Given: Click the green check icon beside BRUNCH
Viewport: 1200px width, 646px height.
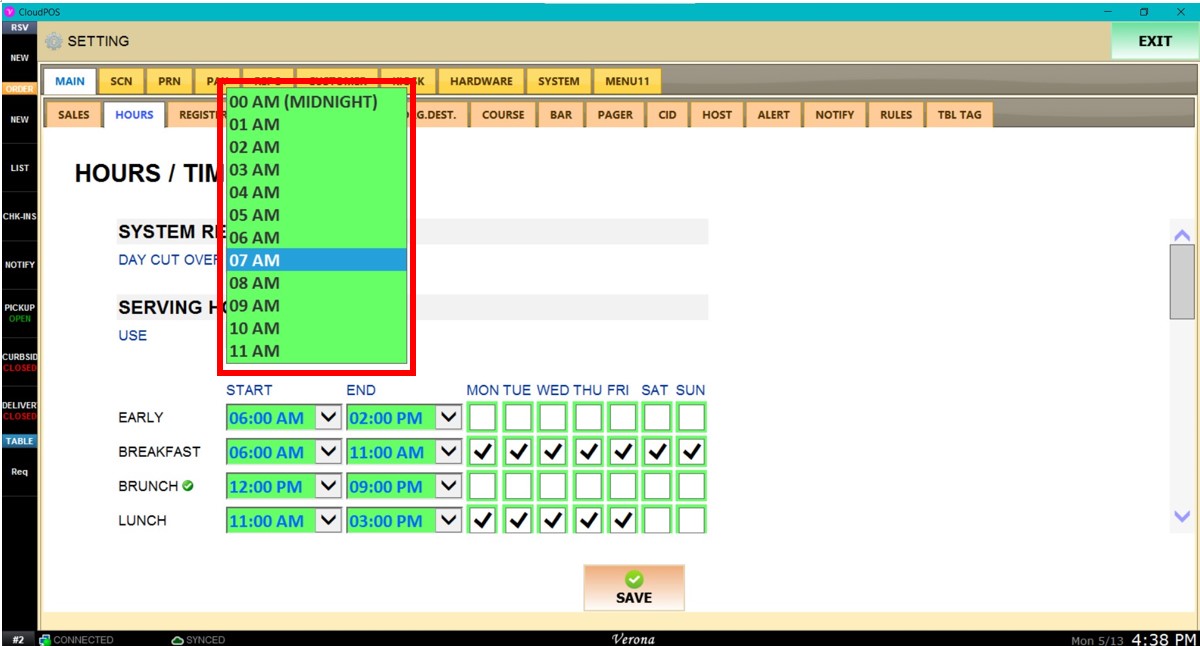Looking at the screenshot, I should 188,486.
